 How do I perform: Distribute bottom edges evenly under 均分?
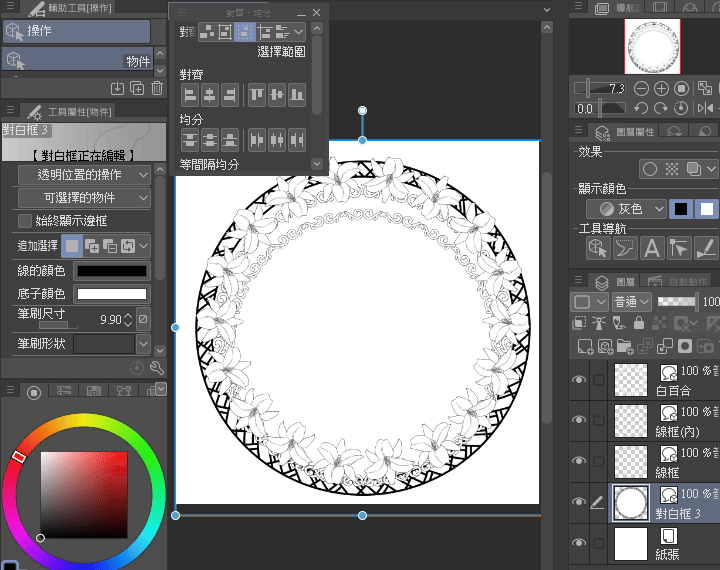click(x=230, y=140)
